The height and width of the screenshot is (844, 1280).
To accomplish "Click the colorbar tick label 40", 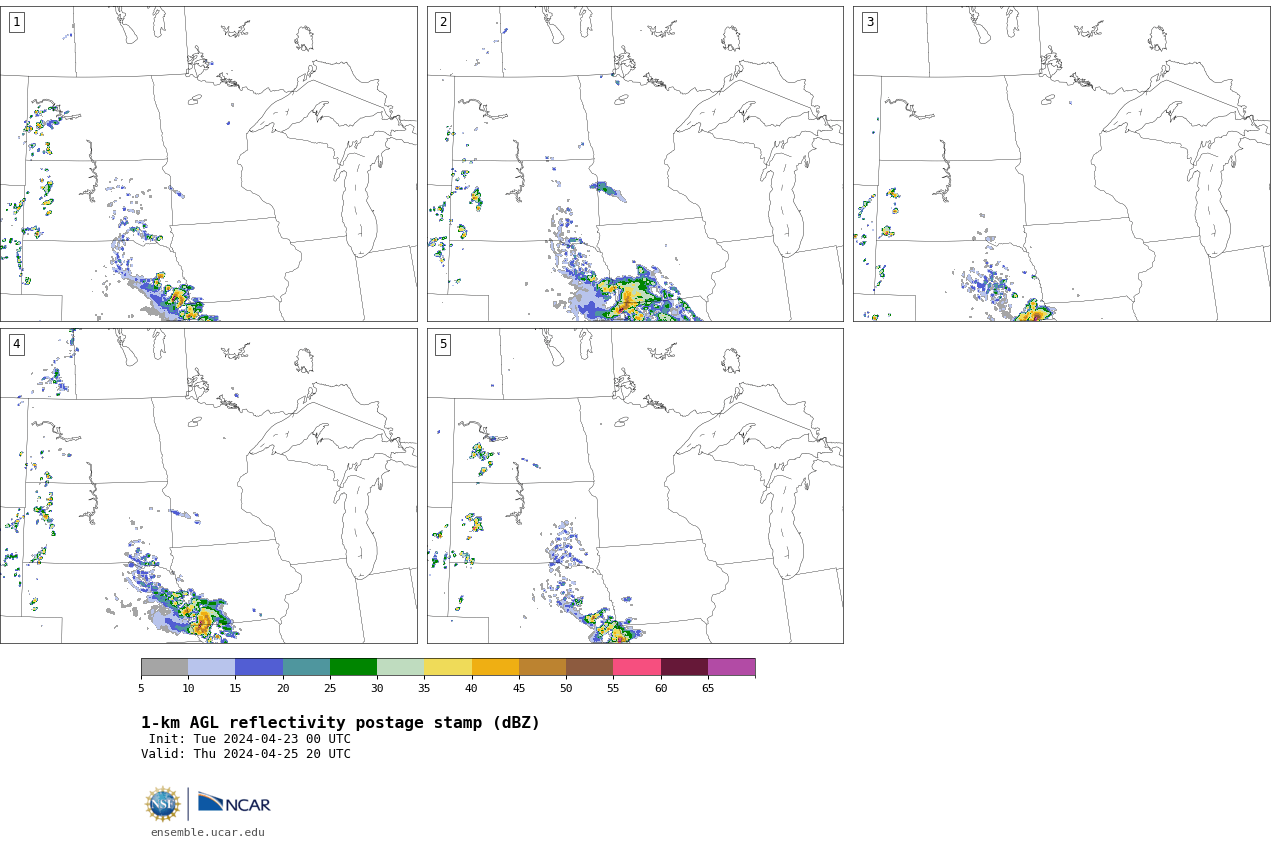I will tap(472, 688).
